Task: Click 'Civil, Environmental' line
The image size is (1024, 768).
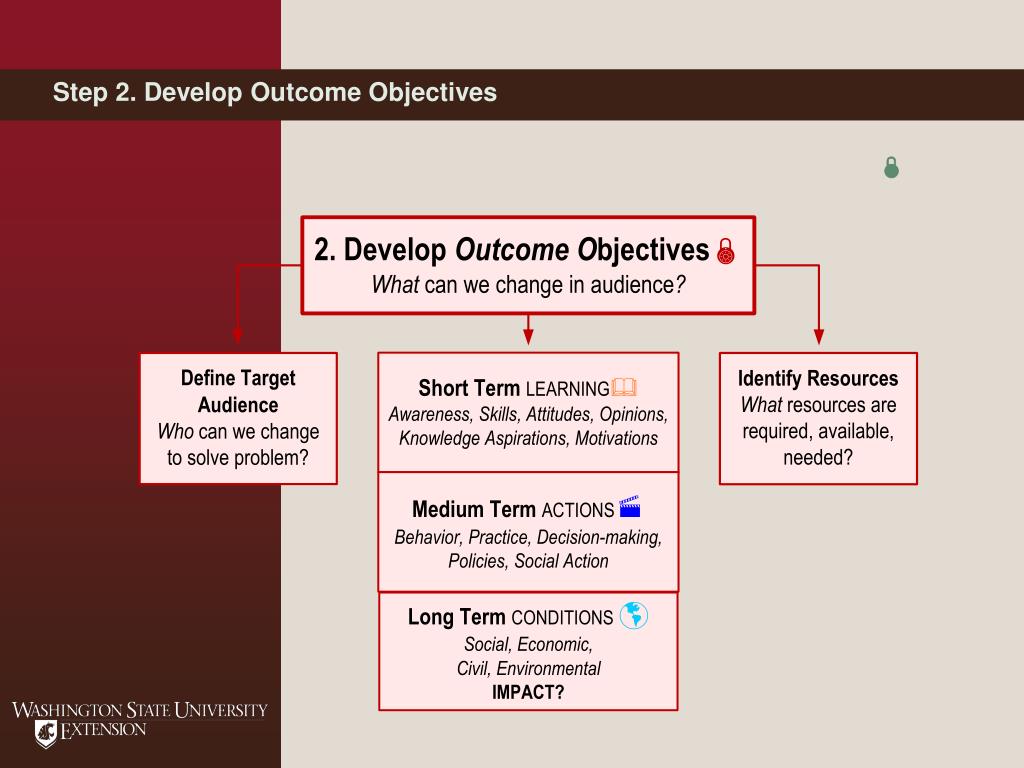Action: click(x=528, y=669)
